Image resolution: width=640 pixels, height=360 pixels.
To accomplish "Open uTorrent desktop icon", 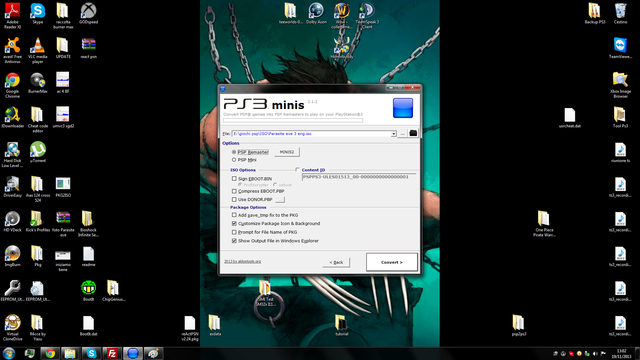I will point(38,152).
